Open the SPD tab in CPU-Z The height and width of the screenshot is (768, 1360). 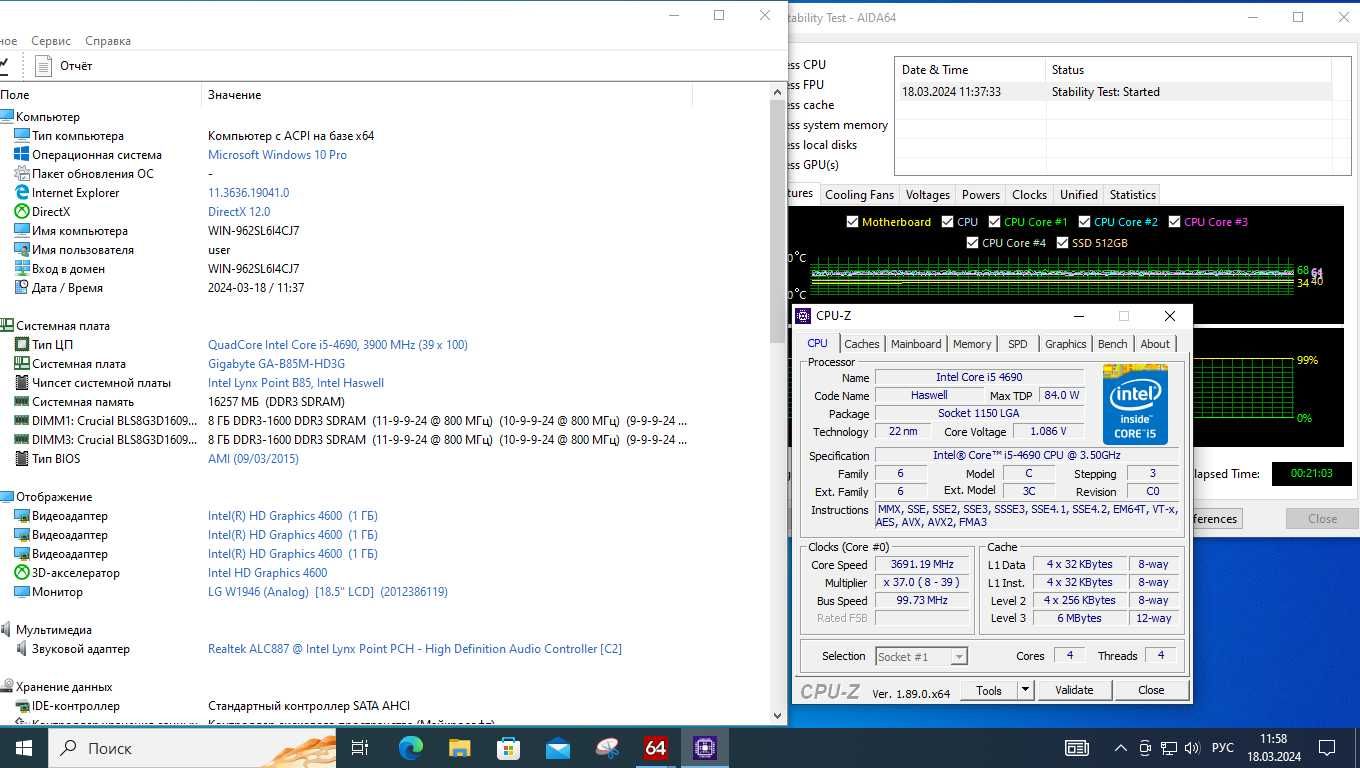tap(1018, 344)
